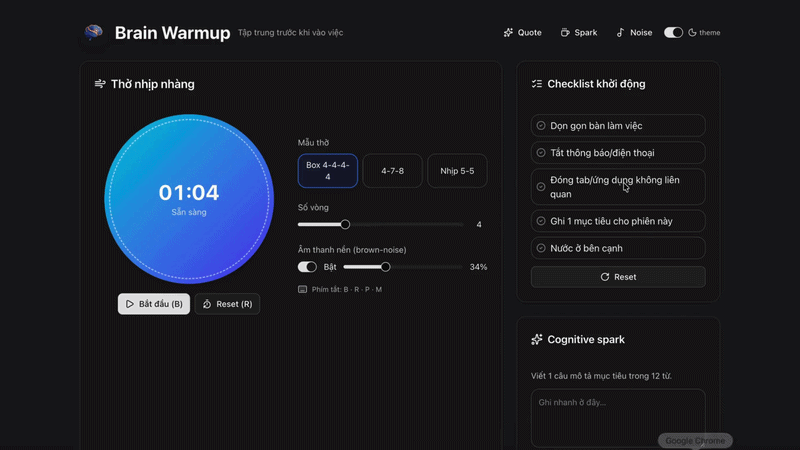Select the Nhịp 5-5 breathing pattern
Image resolution: width=800 pixels, height=450 pixels.
[x=457, y=171]
